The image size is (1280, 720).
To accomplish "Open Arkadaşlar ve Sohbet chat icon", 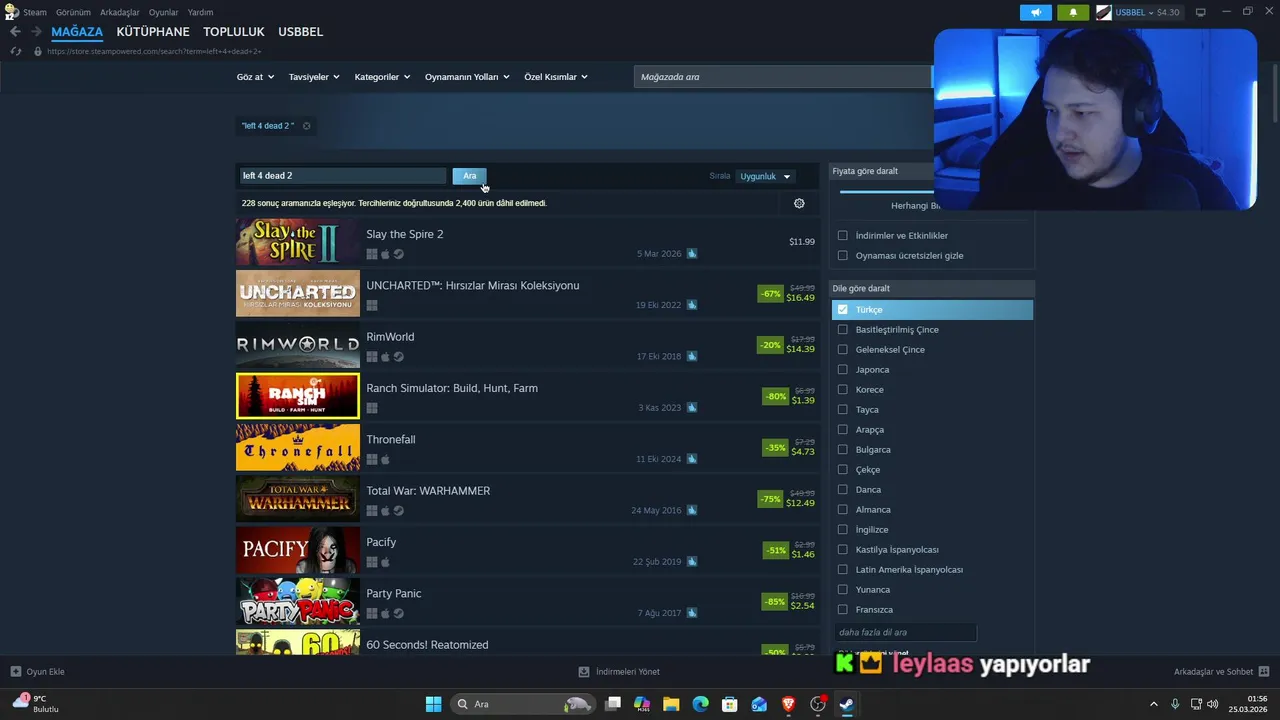I will [1264, 671].
